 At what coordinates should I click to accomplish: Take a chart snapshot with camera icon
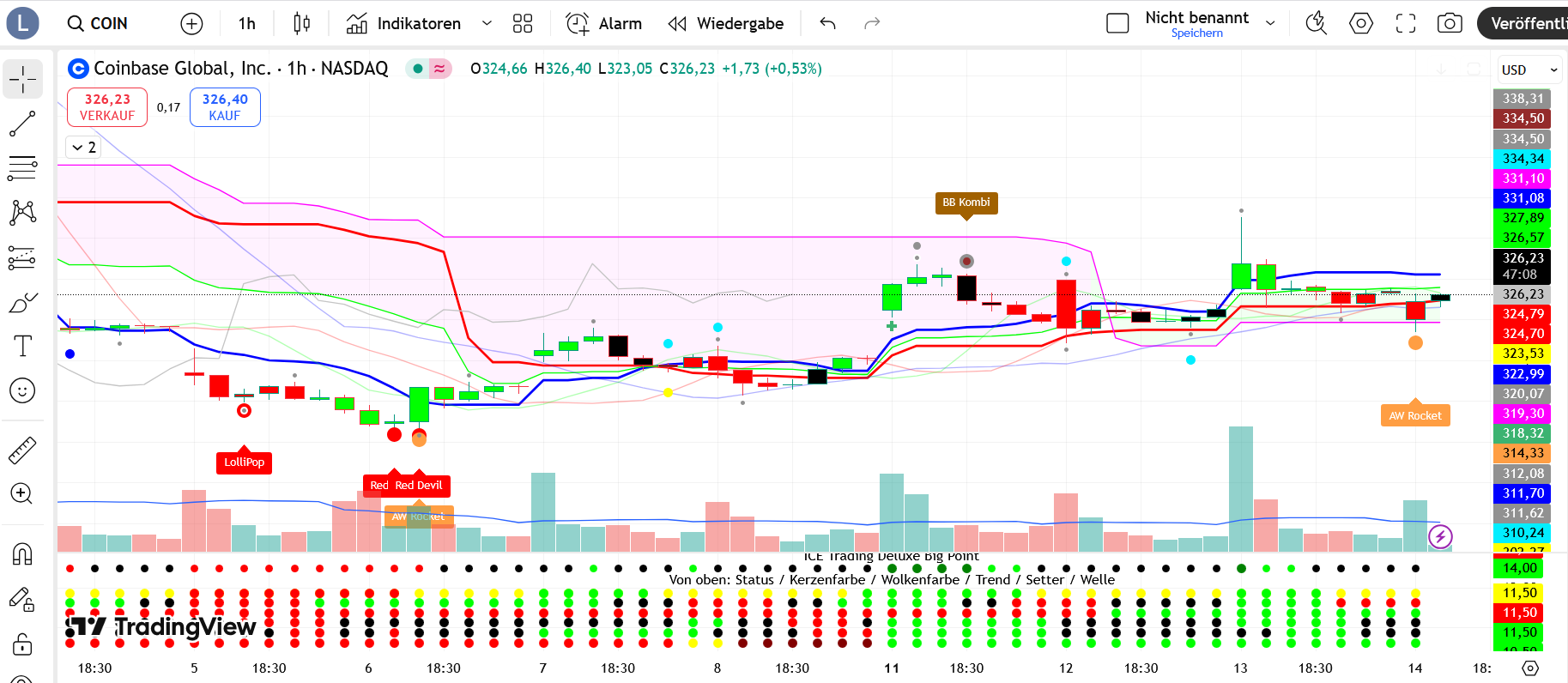pos(1450,23)
